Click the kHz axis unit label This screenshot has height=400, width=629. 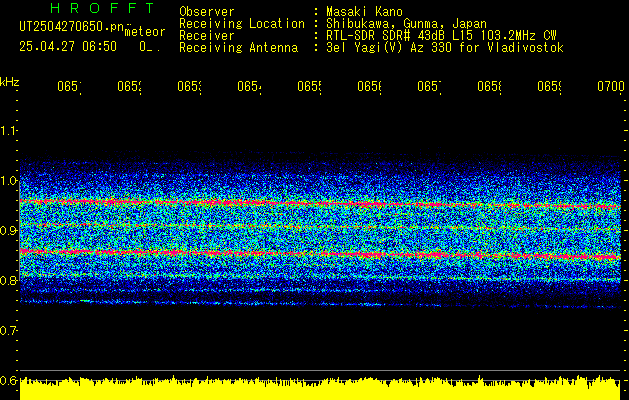(x=9, y=82)
